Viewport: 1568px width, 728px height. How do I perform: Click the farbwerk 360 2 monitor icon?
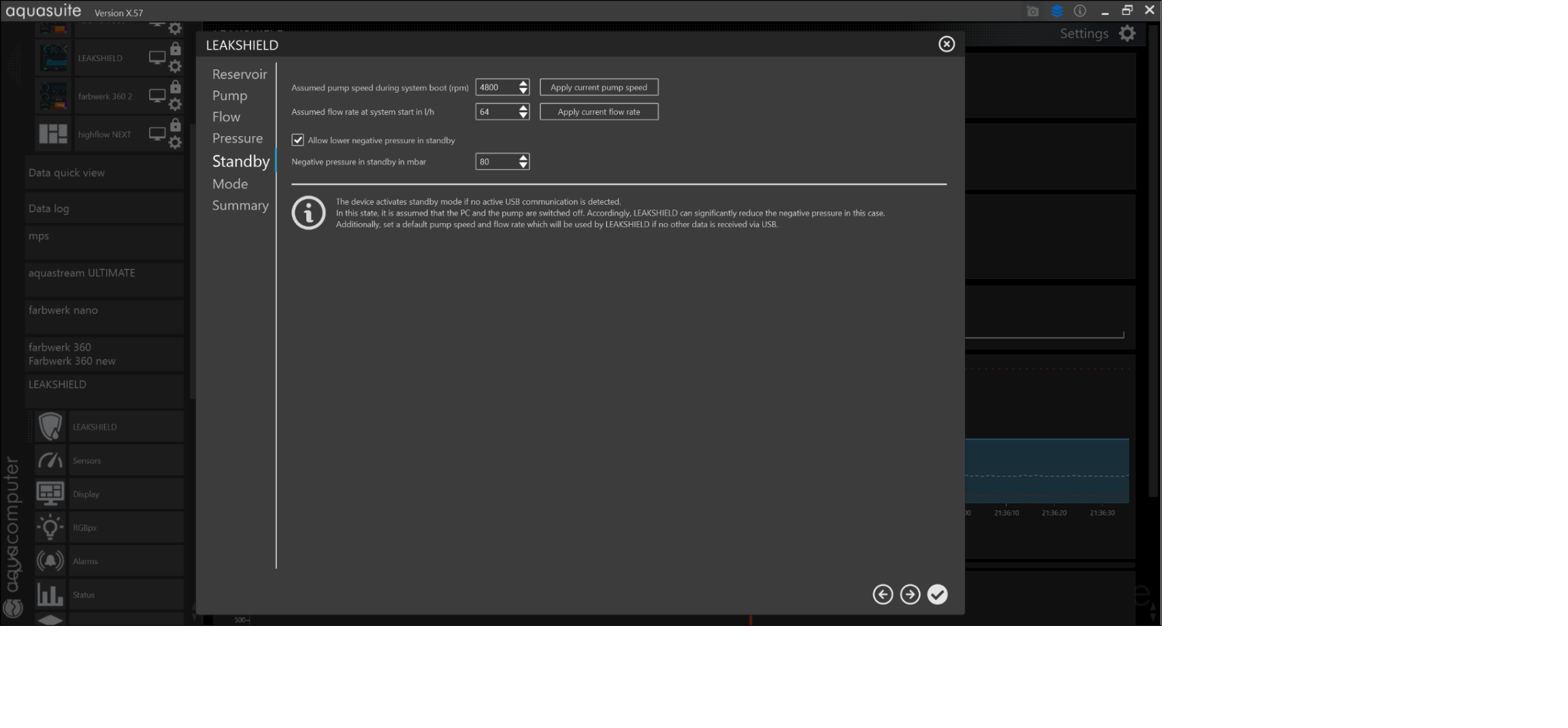(157, 96)
